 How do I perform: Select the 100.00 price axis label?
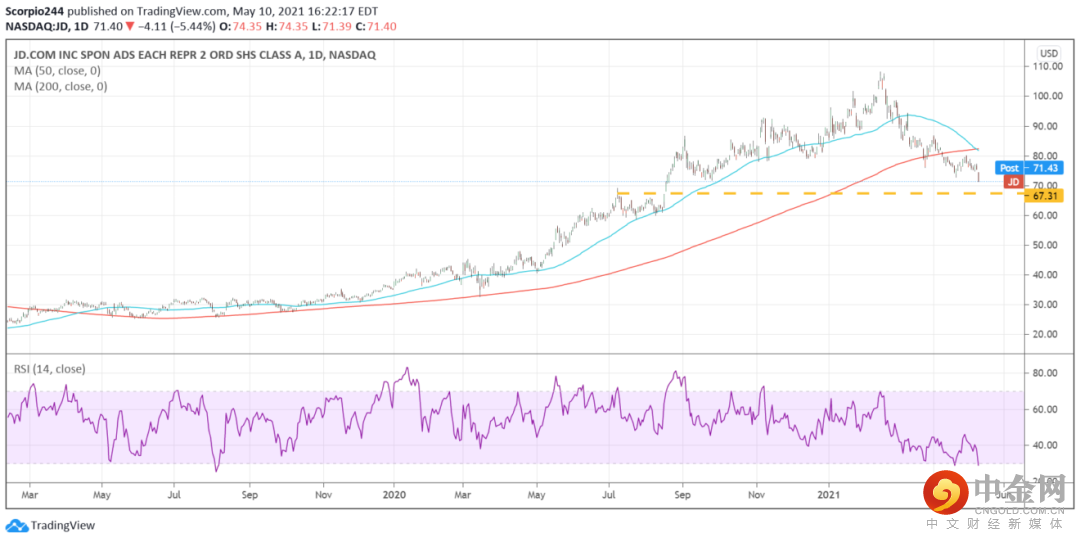click(x=1046, y=96)
